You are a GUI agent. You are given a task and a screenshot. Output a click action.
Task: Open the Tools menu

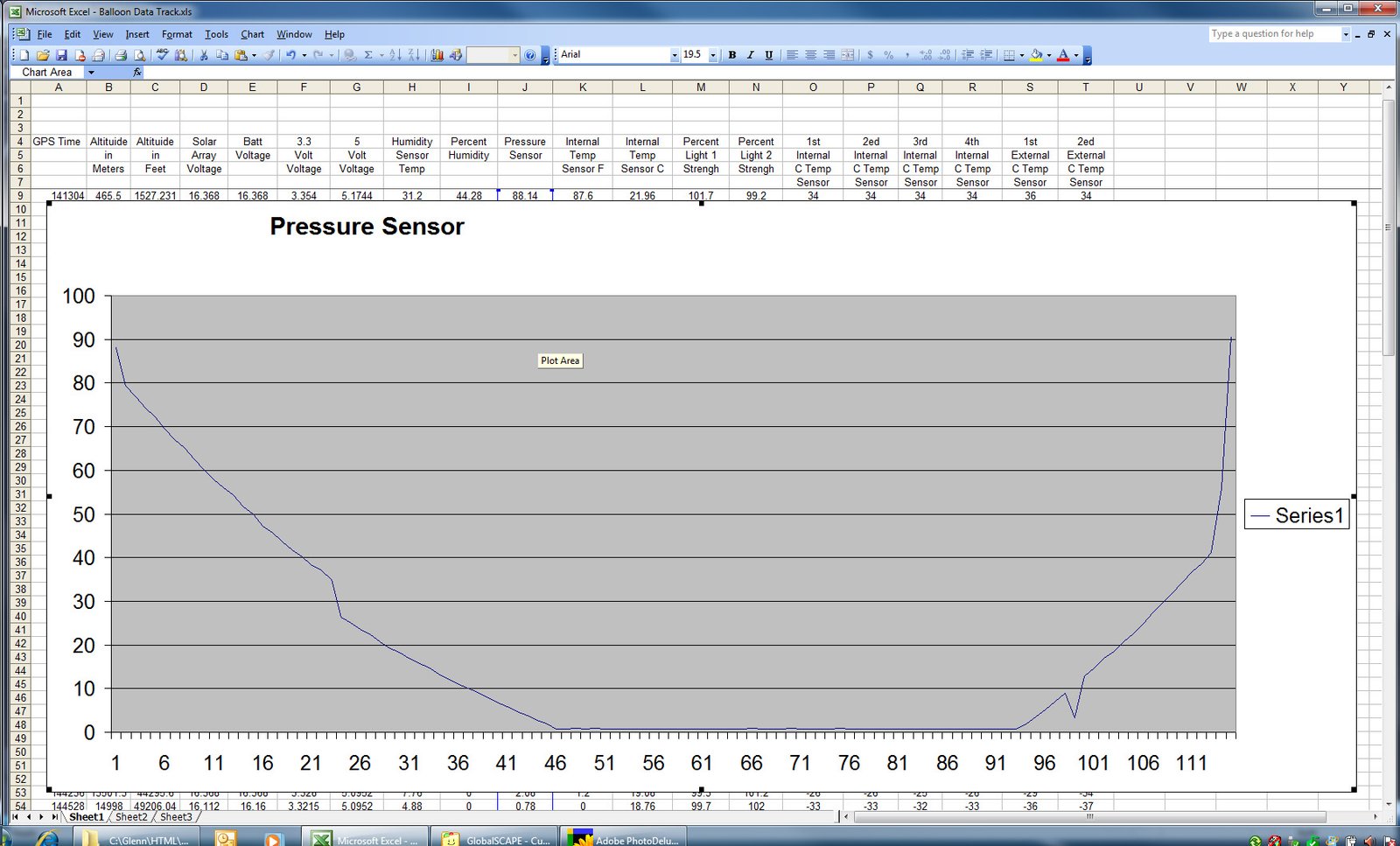[216, 34]
